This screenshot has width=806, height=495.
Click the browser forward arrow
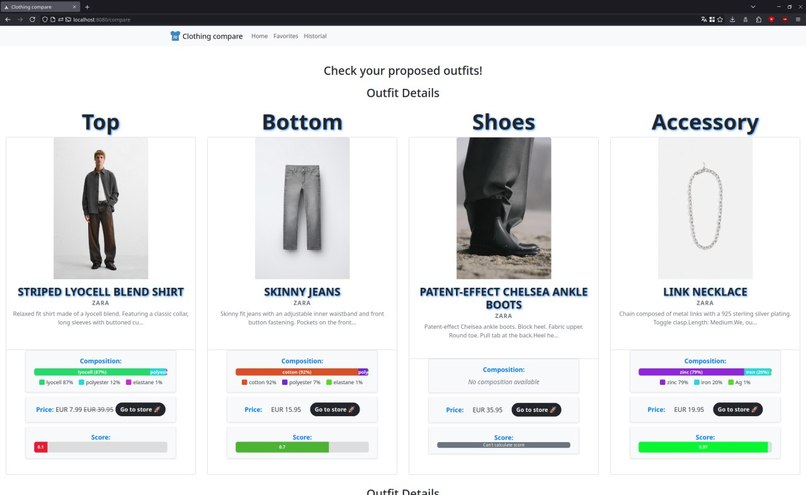pyautogui.click(x=20, y=20)
